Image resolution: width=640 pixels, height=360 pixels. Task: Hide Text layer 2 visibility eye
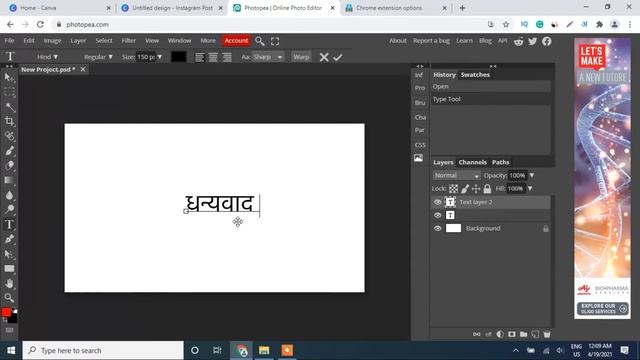click(438, 202)
